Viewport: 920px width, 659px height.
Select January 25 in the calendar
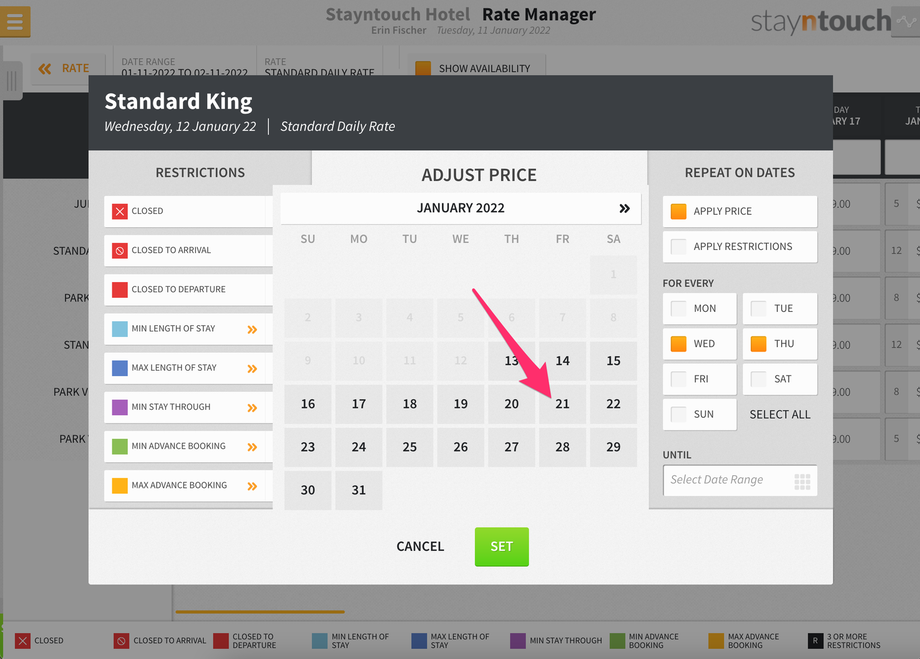(410, 447)
